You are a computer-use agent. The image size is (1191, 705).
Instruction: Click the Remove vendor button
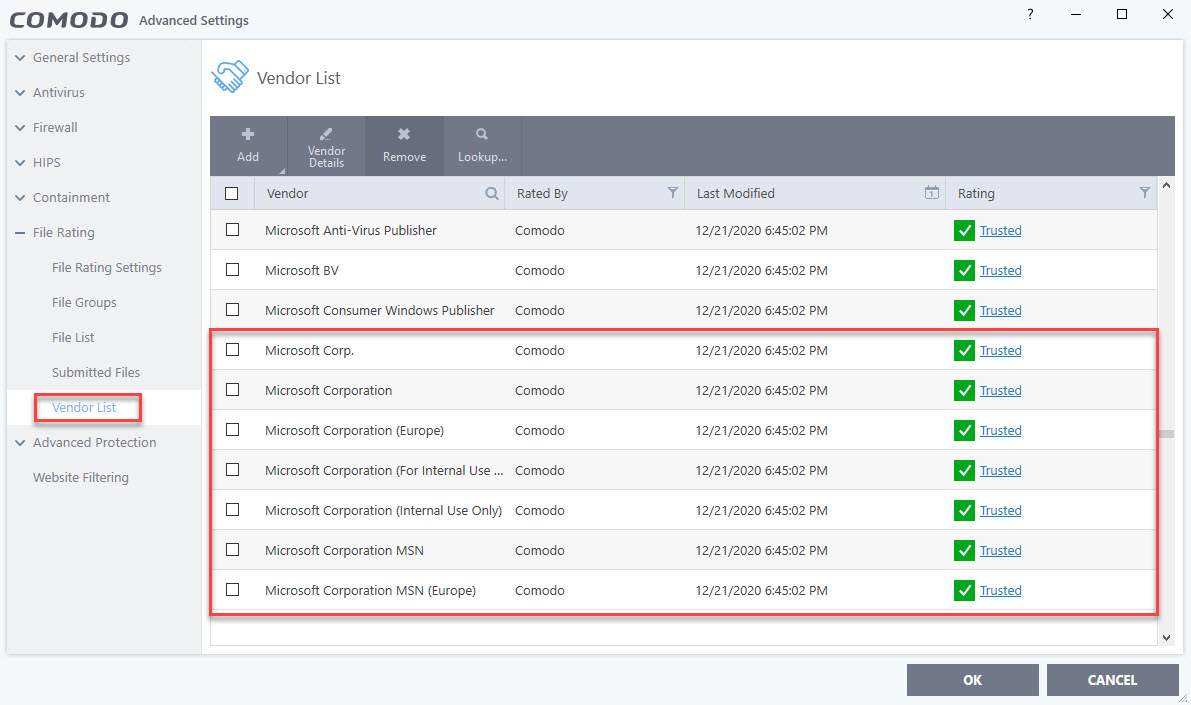click(x=404, y=146)
